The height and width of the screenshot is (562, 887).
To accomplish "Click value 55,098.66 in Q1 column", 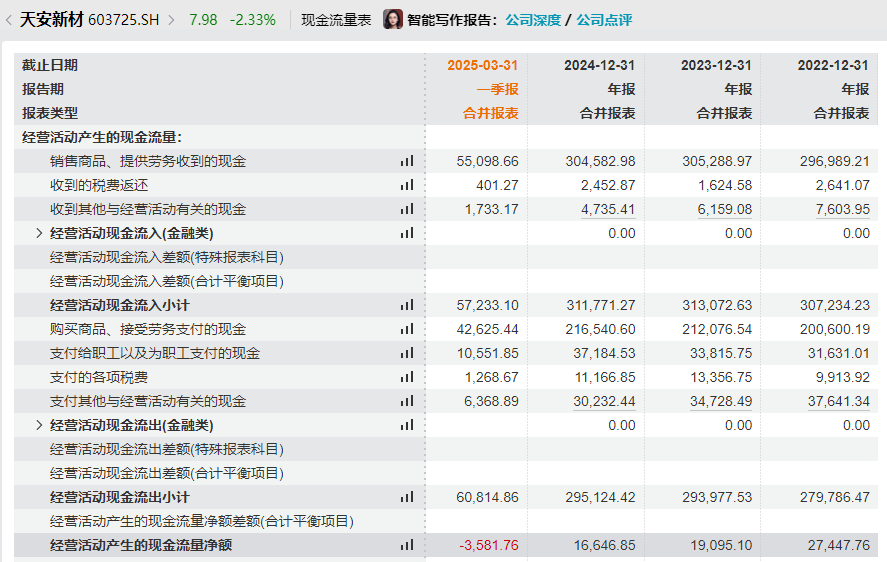I will tap(488, 161).
